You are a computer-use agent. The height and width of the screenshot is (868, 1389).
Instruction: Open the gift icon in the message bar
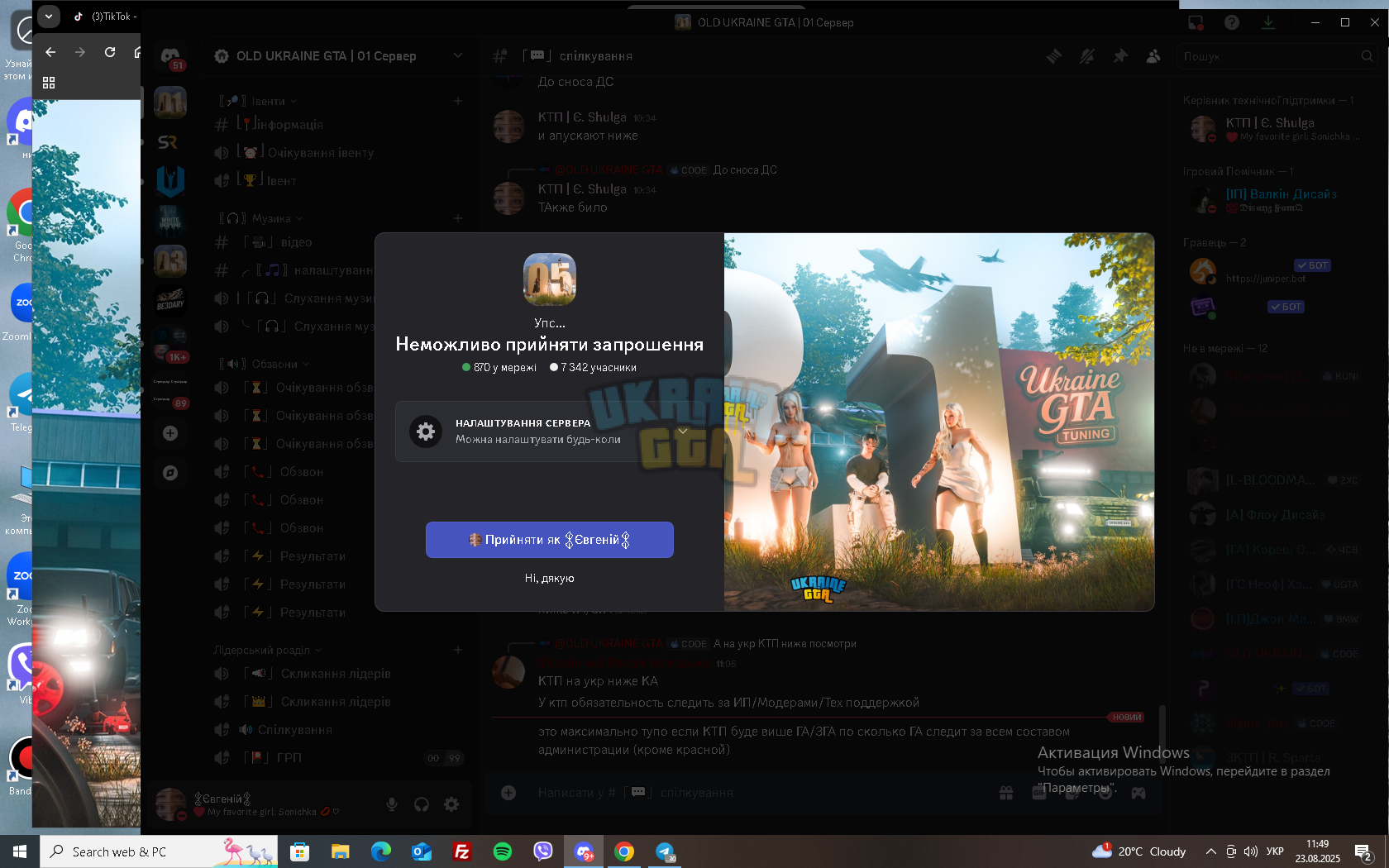click(x=1006, y=793)
